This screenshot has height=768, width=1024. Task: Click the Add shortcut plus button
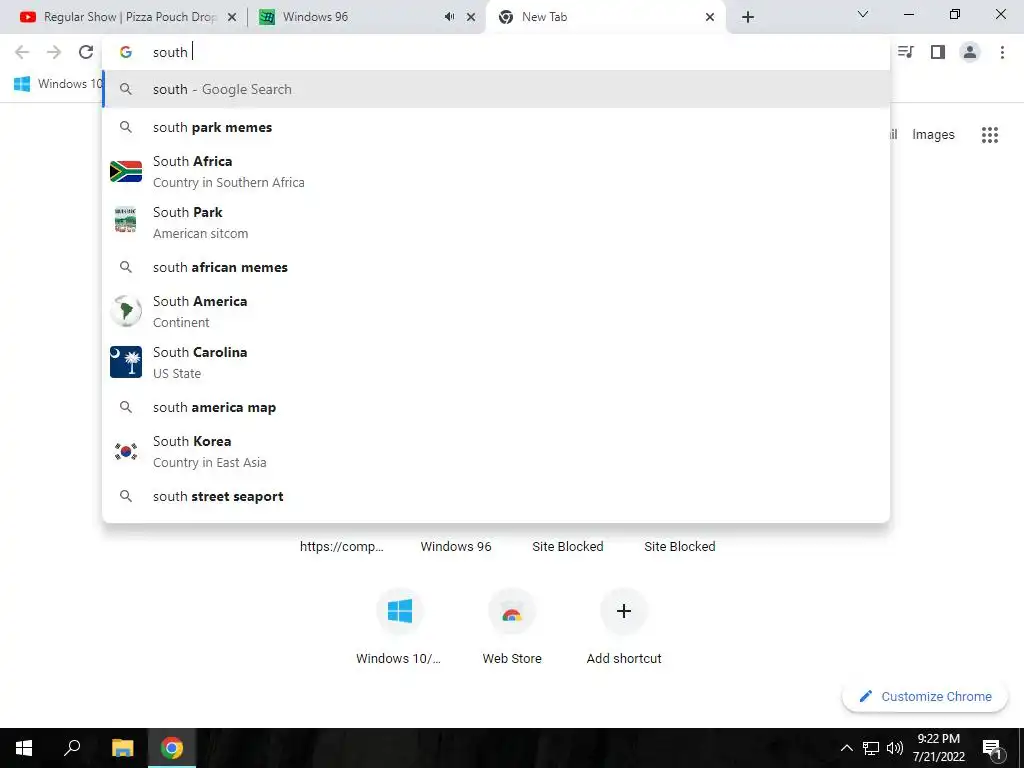624,611
